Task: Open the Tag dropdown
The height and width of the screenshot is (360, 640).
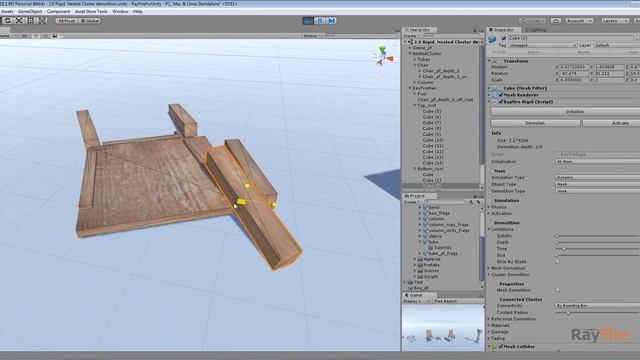Action: (x=542, y=45)
